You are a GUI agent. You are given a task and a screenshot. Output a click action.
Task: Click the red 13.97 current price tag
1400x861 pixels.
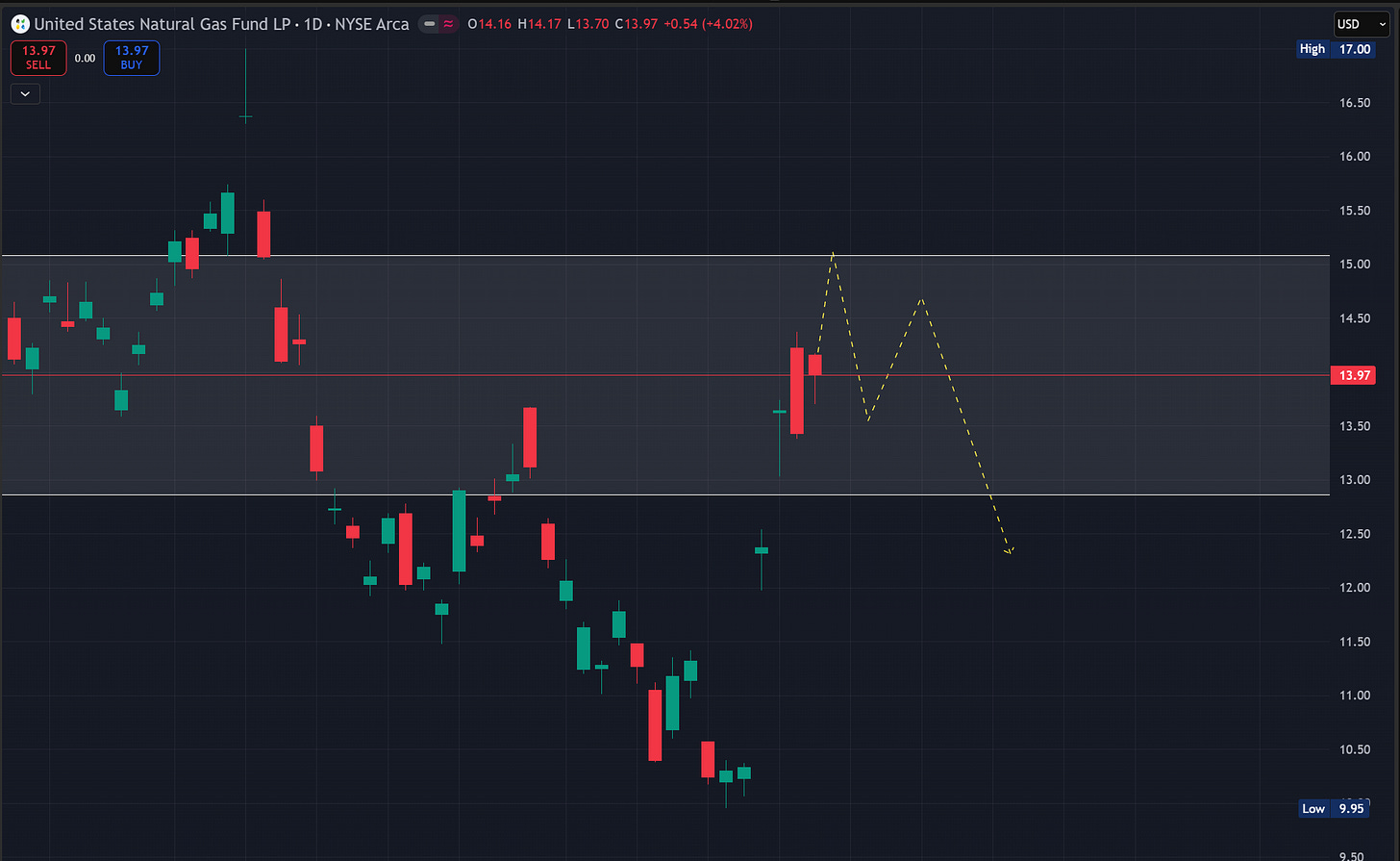(x=1354, y=375)
